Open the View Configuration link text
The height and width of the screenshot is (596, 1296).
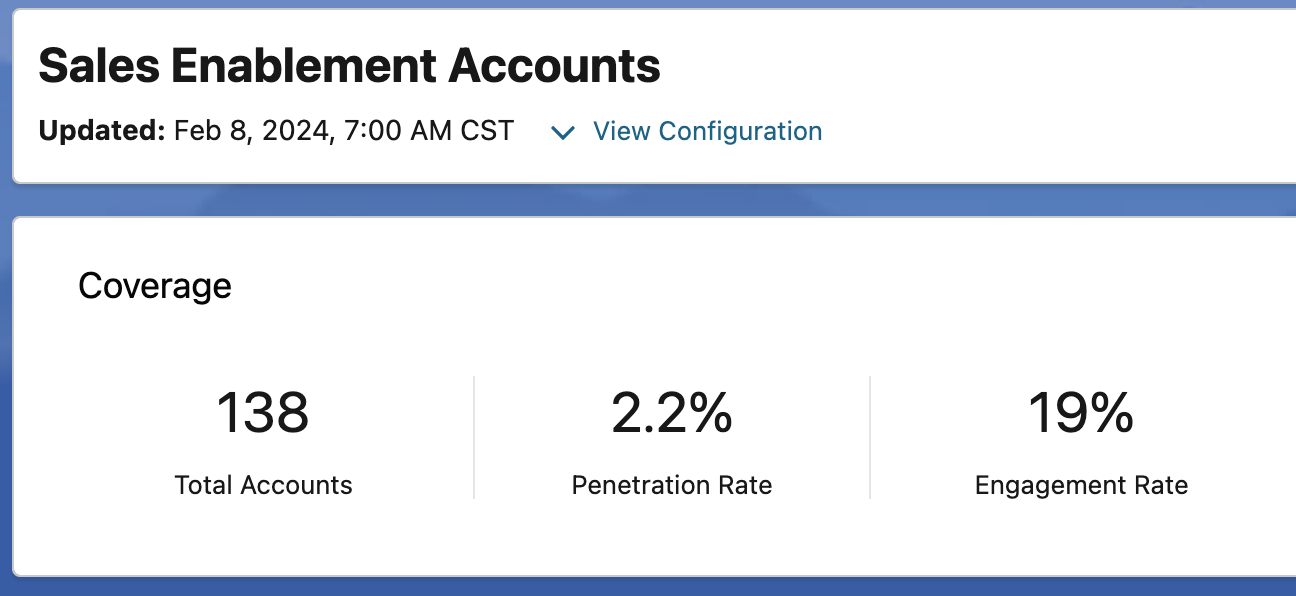707,131
